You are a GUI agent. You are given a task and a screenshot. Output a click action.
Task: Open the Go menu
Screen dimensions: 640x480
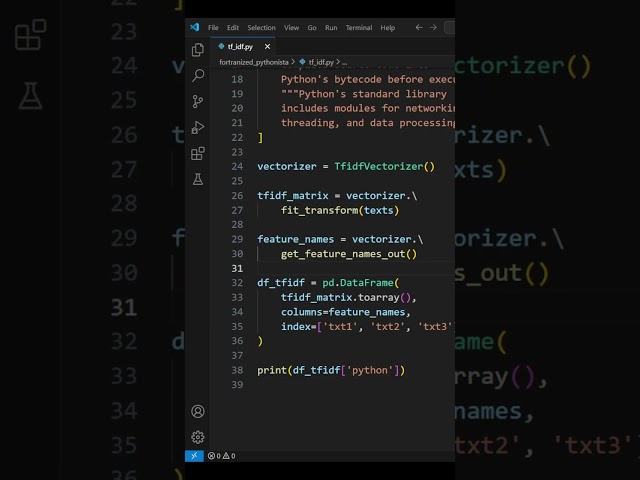point(312,27)
